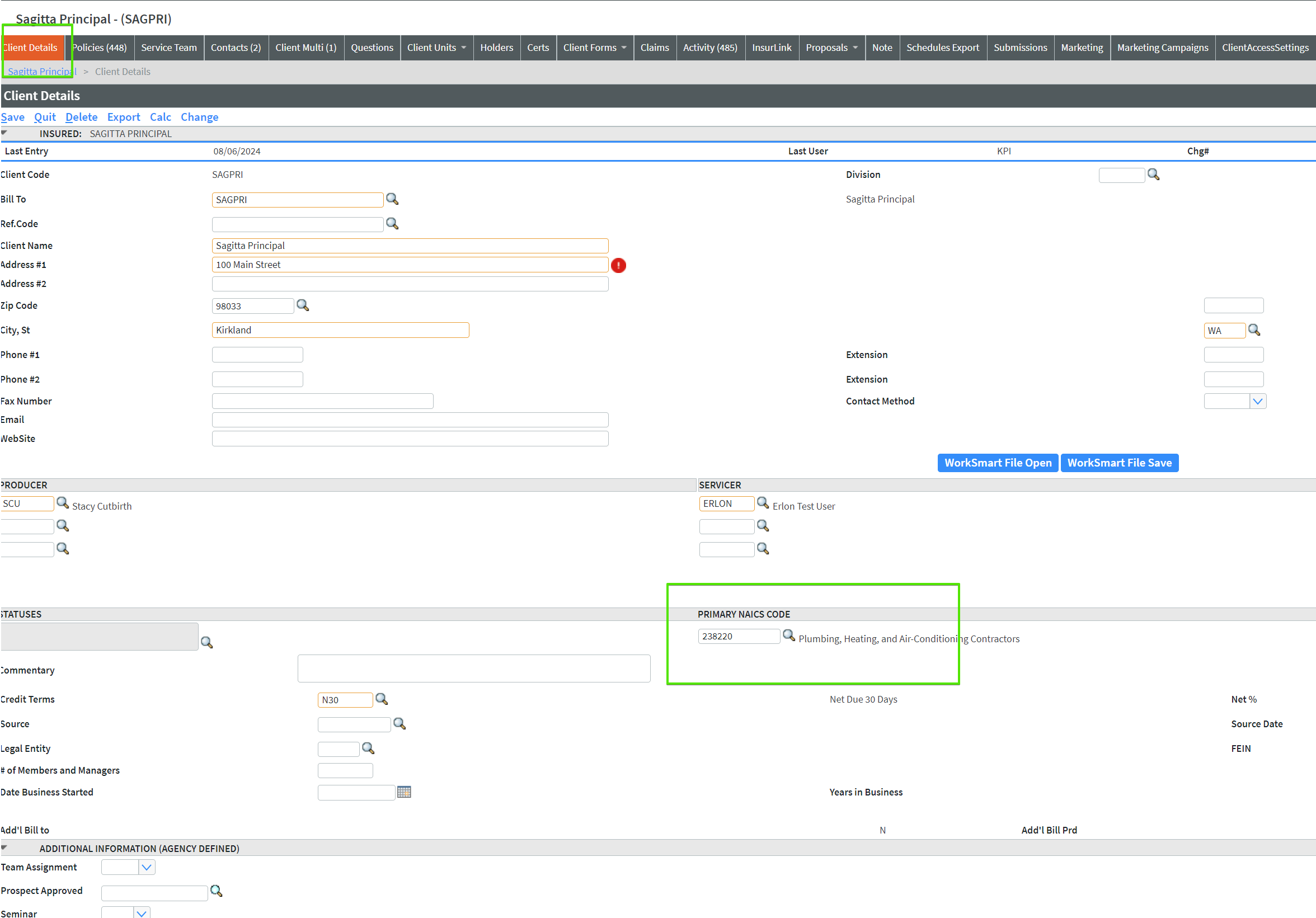
Task: Open the Contact Method dropdown
Action: [1258, 401]
